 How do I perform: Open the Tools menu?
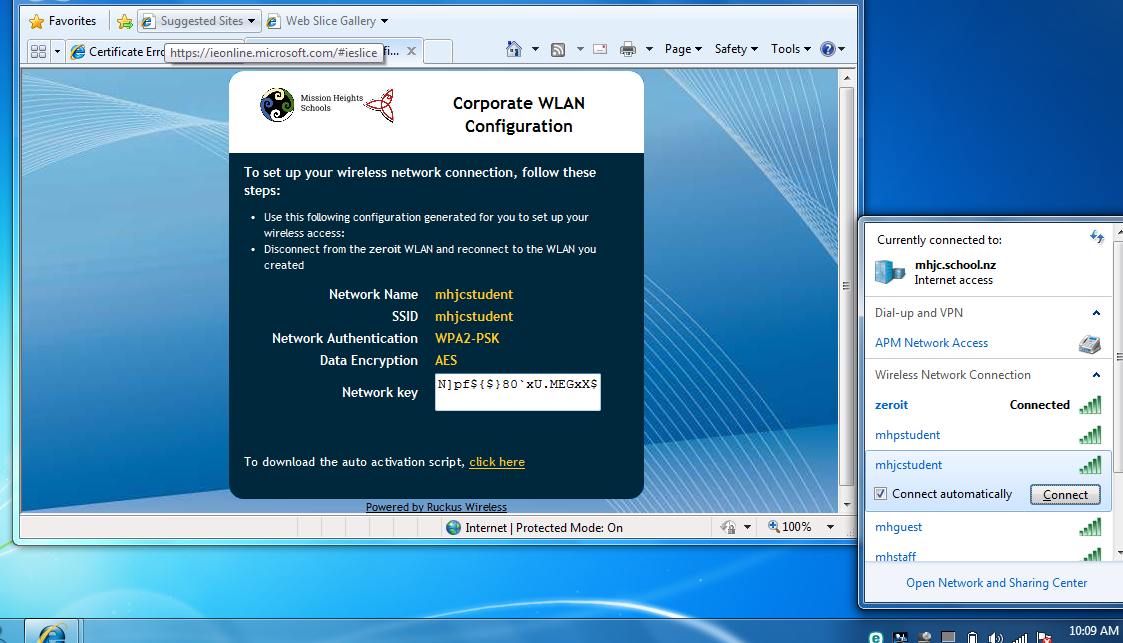coord(790,49)
